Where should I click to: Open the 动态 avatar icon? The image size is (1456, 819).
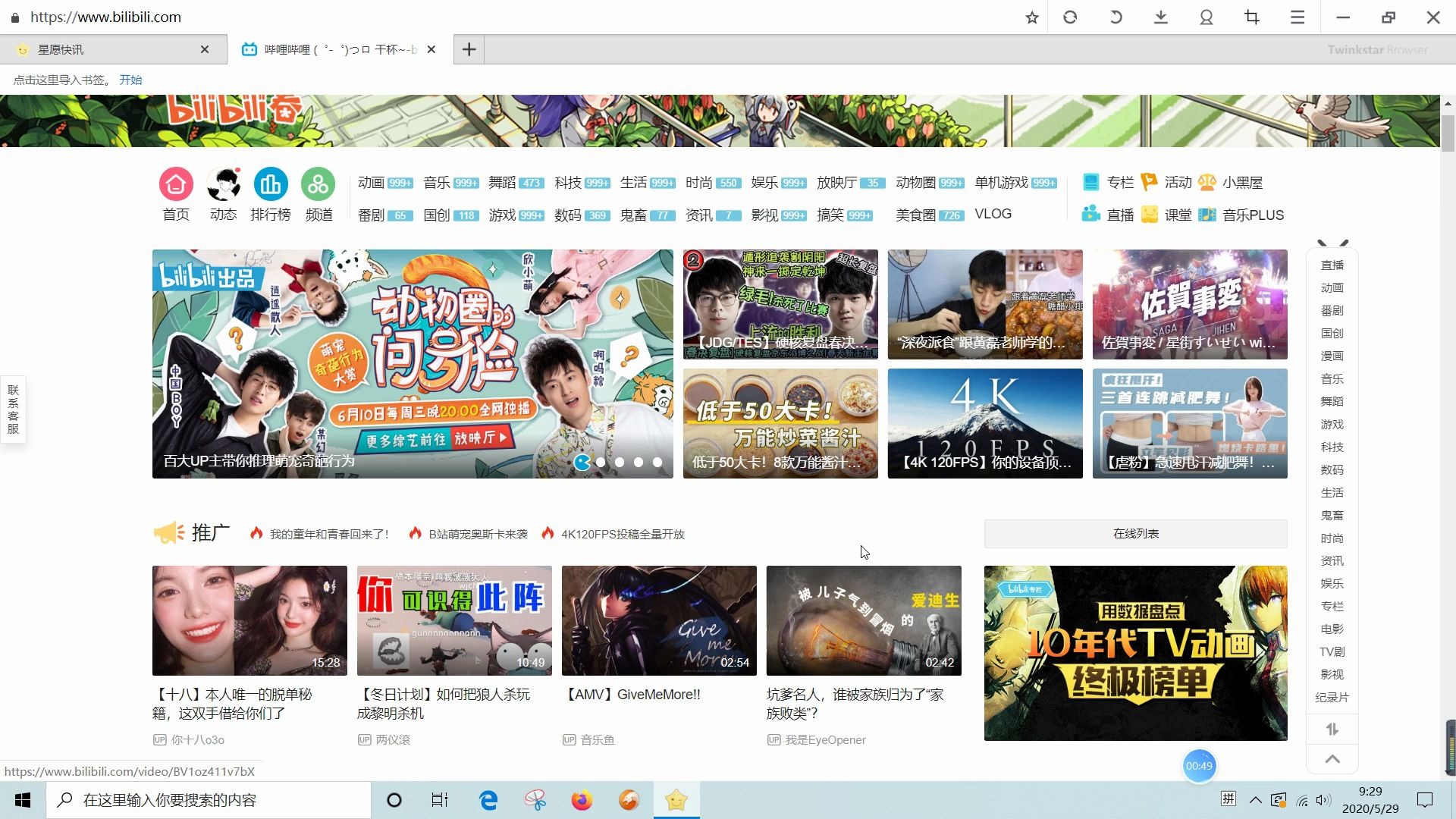(x=223, y=184)
